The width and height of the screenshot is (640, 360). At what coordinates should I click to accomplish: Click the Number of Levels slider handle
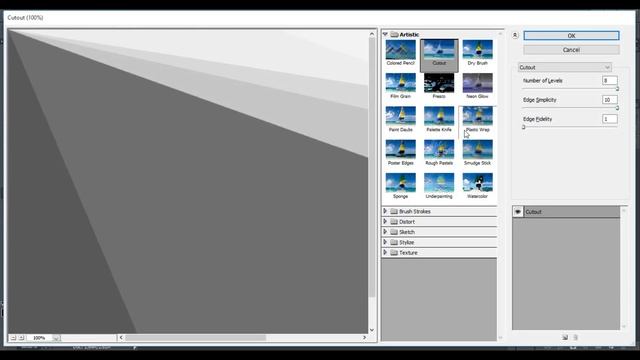click(617, 89)
